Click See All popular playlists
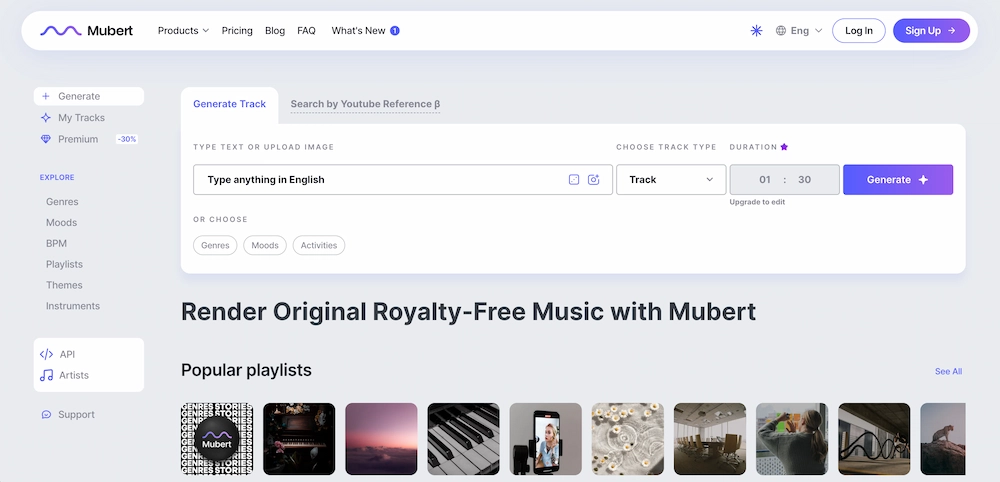Viewport: 1000px width, 482px height. point(948,371)
